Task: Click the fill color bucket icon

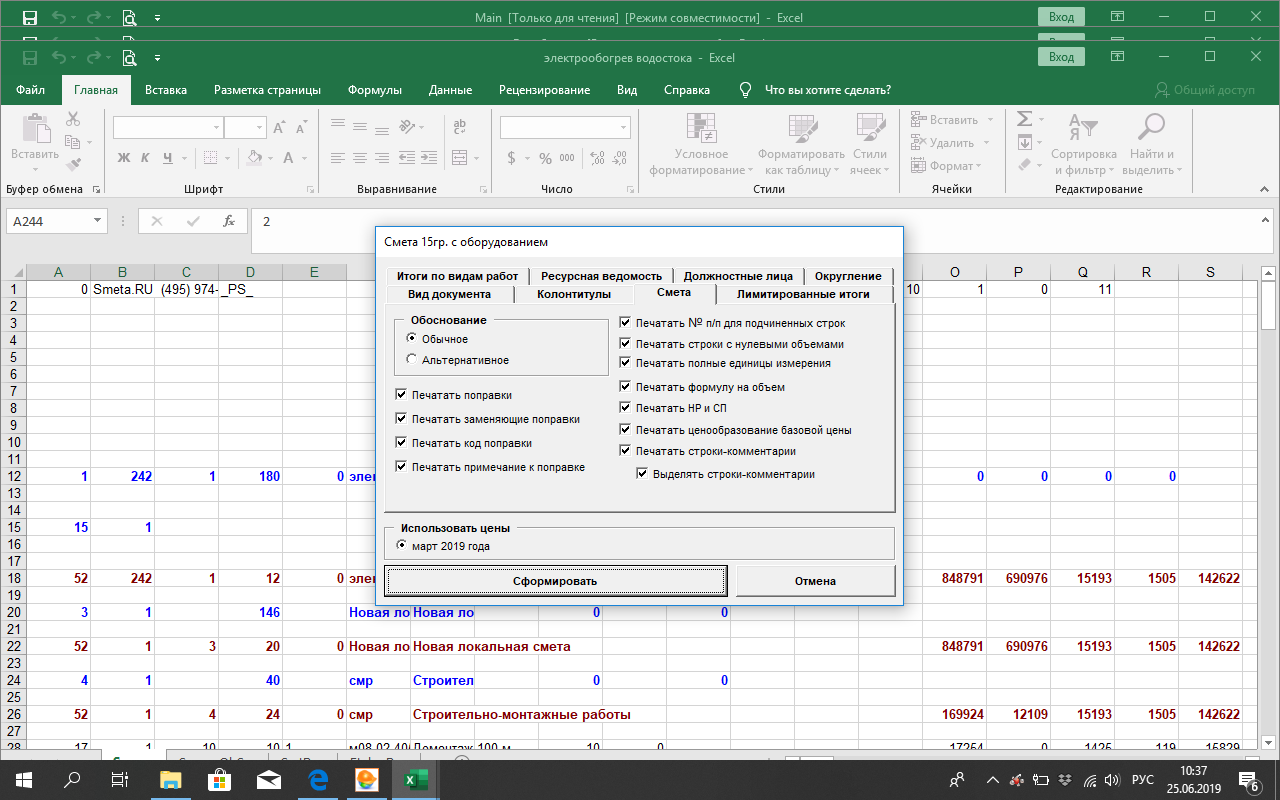Action: pyautogui.click(x=255, y=157)
